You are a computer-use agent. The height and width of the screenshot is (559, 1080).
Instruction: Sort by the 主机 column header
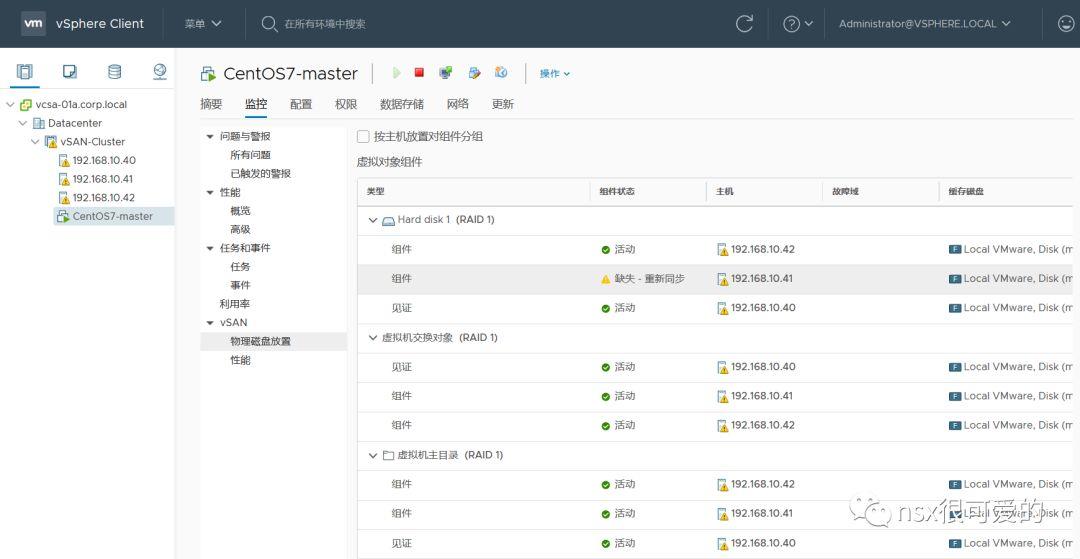(724, 191)
